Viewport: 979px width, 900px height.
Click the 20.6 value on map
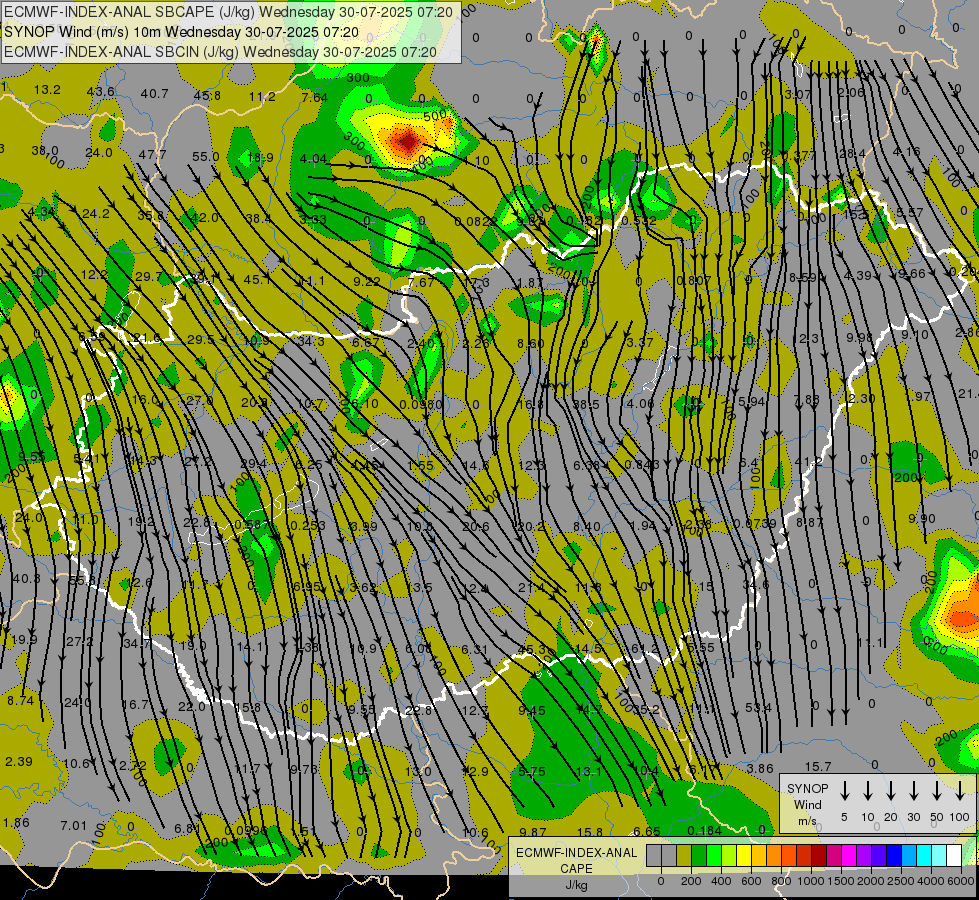point(476,527)
